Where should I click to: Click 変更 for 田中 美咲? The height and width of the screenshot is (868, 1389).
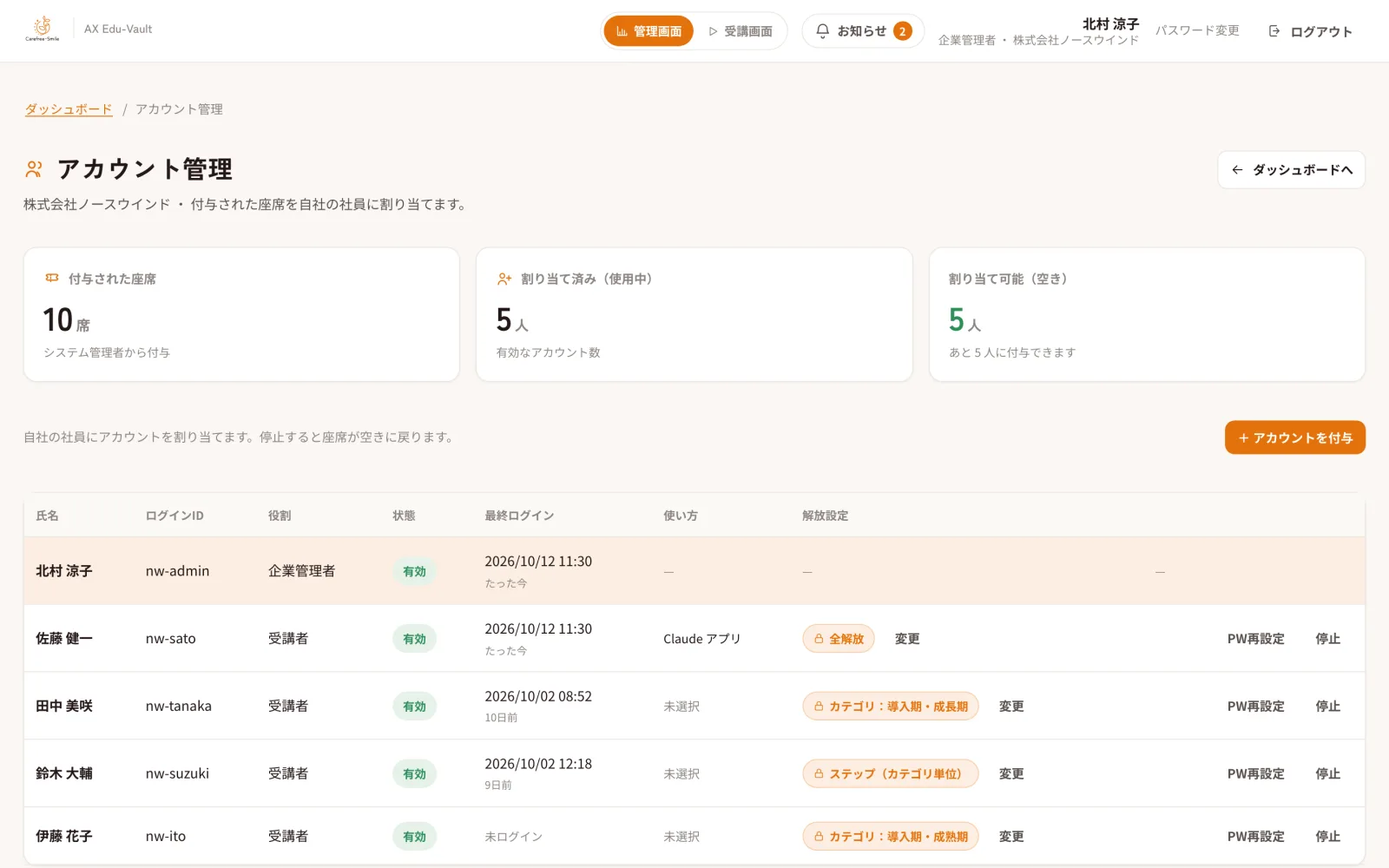(1011, 707)
